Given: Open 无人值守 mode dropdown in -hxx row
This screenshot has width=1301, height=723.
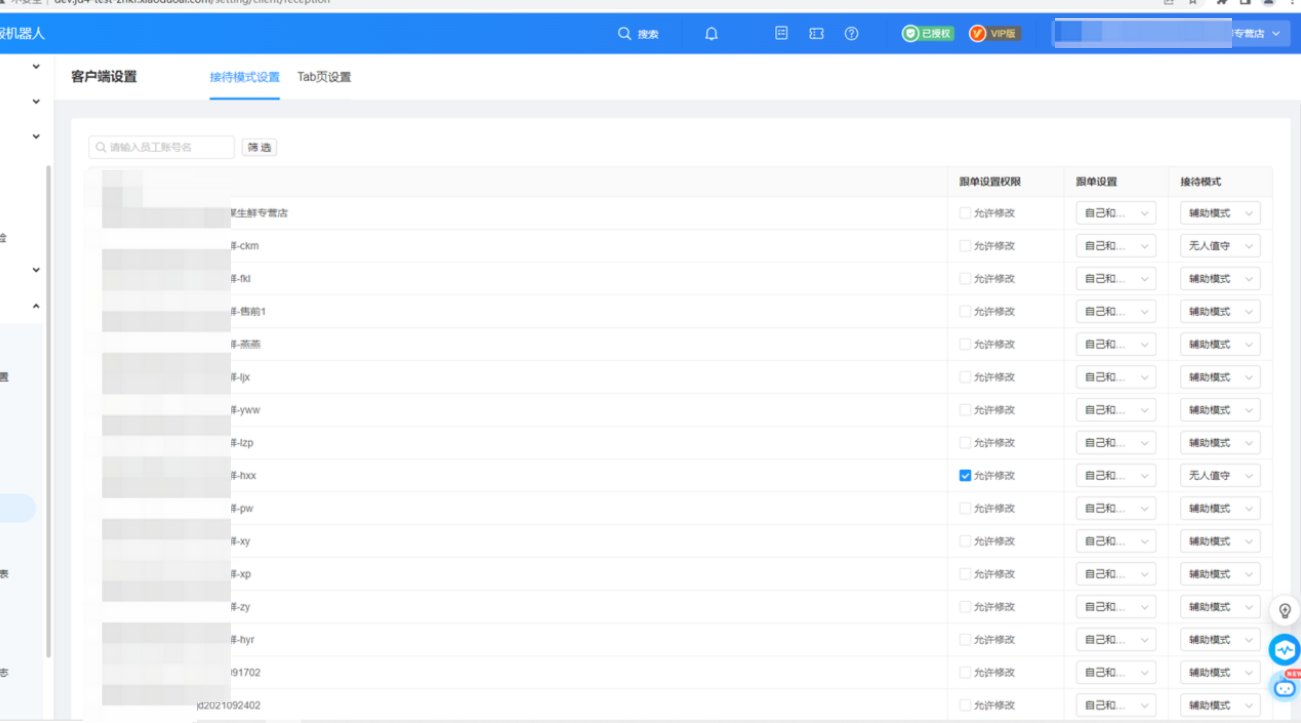Looking at the screenshot, I should pos(1220,476).
